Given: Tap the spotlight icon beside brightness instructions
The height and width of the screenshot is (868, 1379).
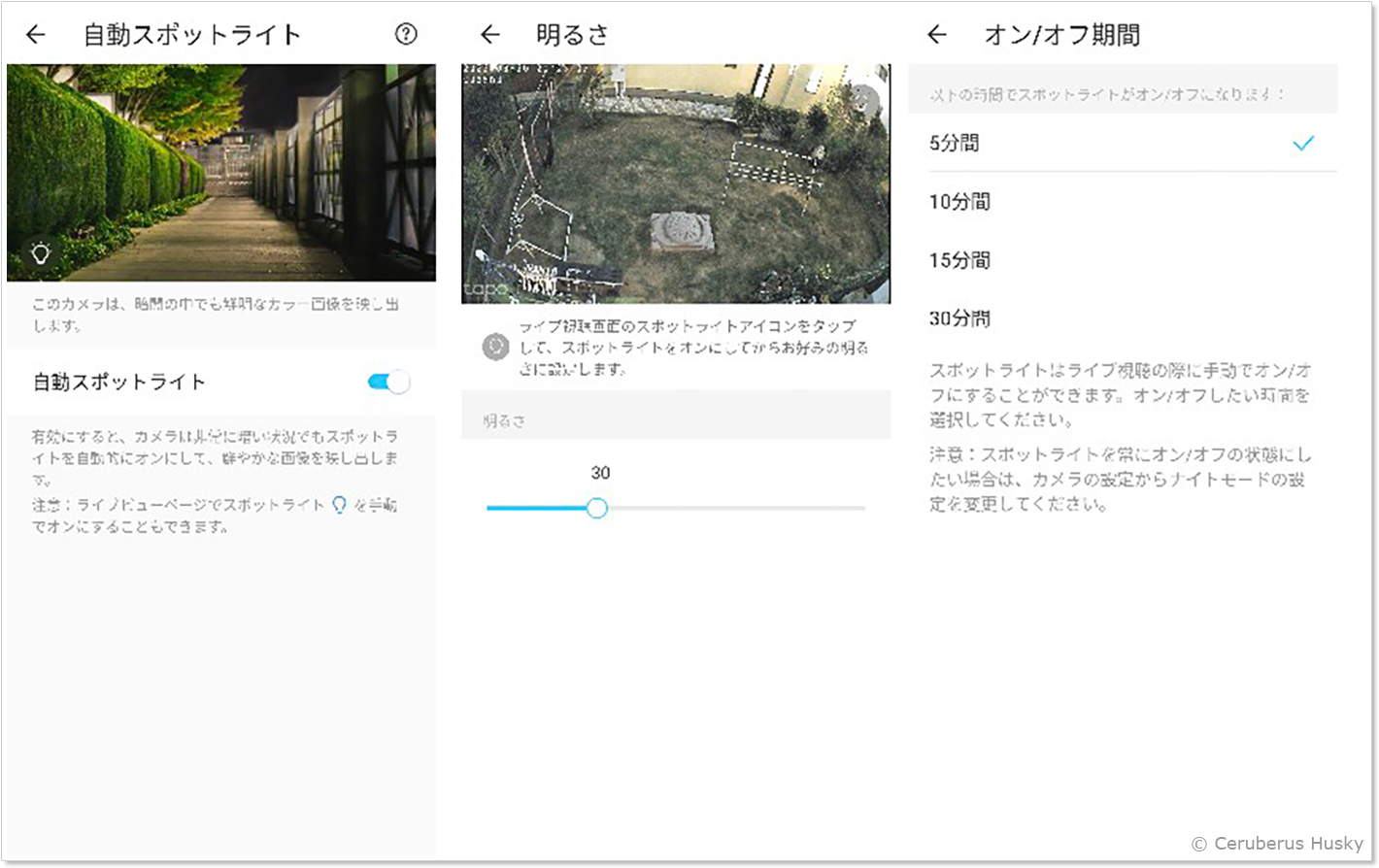Looking at the screenshot, I should point(496,347).
